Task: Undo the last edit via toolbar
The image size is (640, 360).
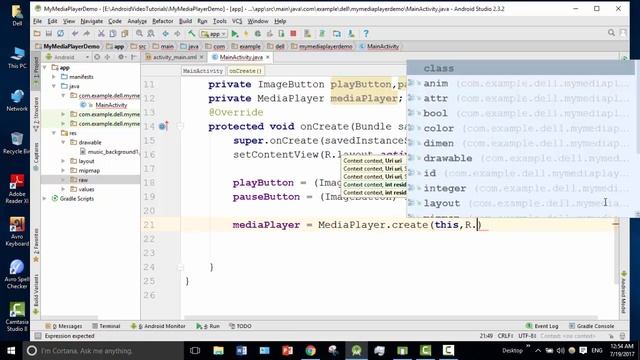Action: click(75, 34)
